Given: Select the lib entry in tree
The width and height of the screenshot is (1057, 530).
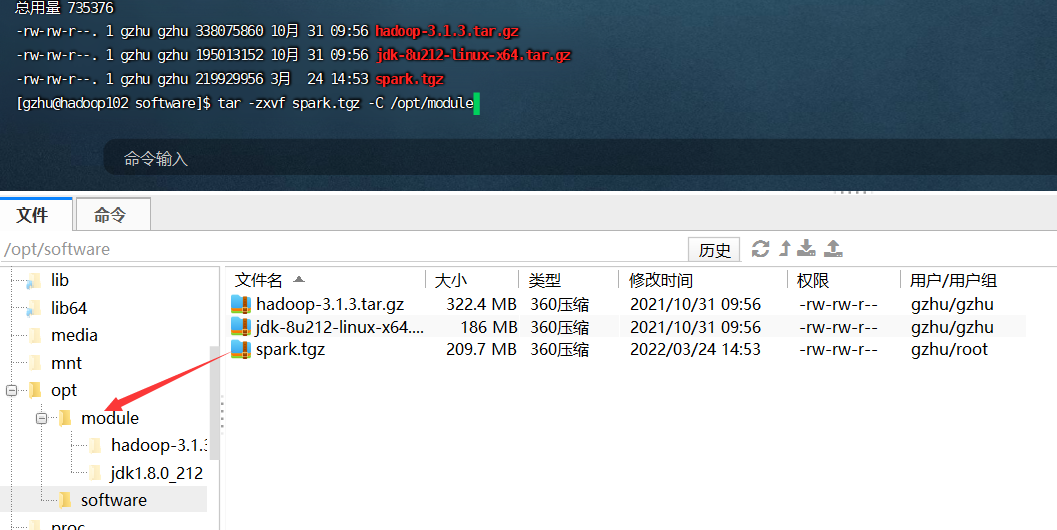Looking at the screenshot, I should (x=60, y=281).
